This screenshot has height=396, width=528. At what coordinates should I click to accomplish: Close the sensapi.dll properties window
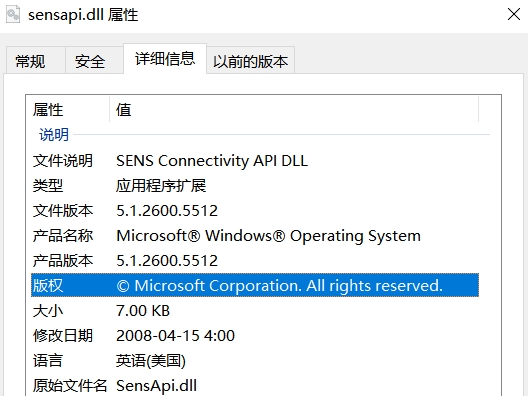coord(514,14)
